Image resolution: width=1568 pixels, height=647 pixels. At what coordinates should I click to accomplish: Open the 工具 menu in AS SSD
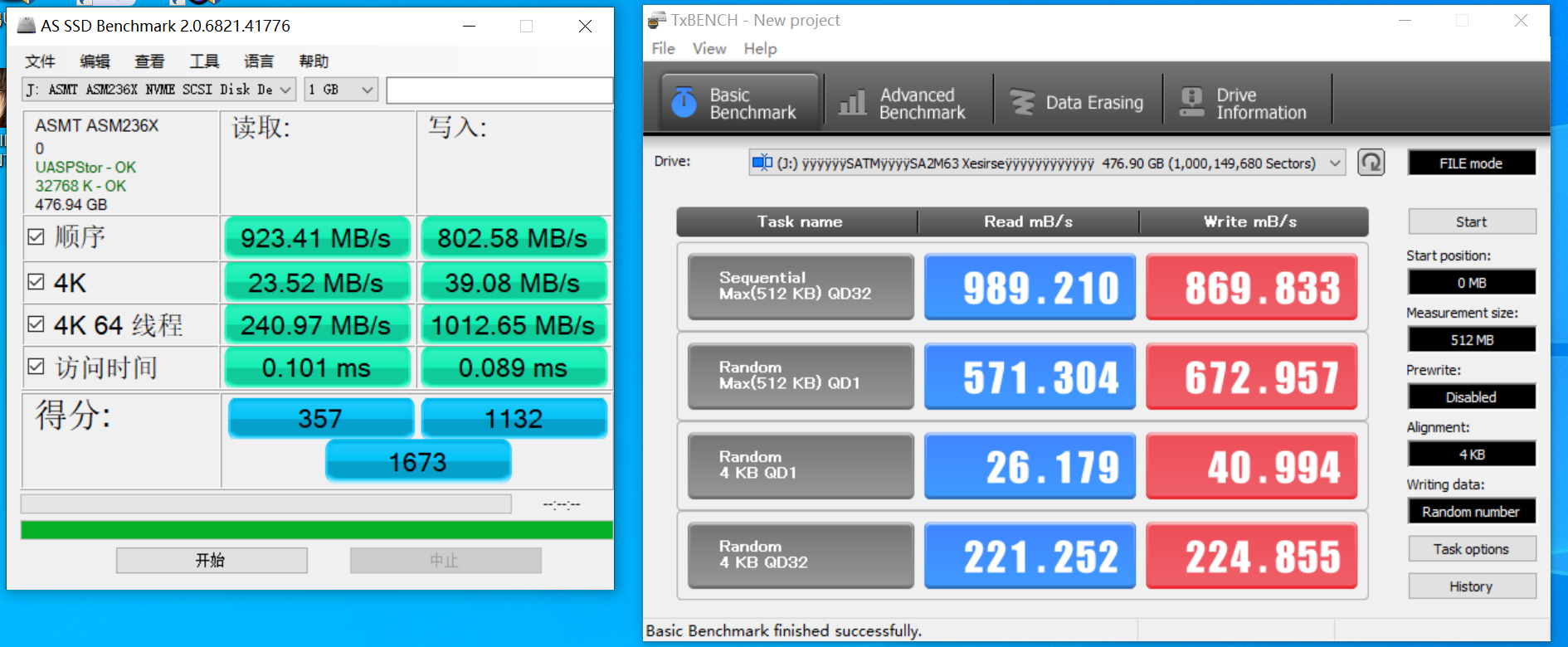tap(204, 61)
